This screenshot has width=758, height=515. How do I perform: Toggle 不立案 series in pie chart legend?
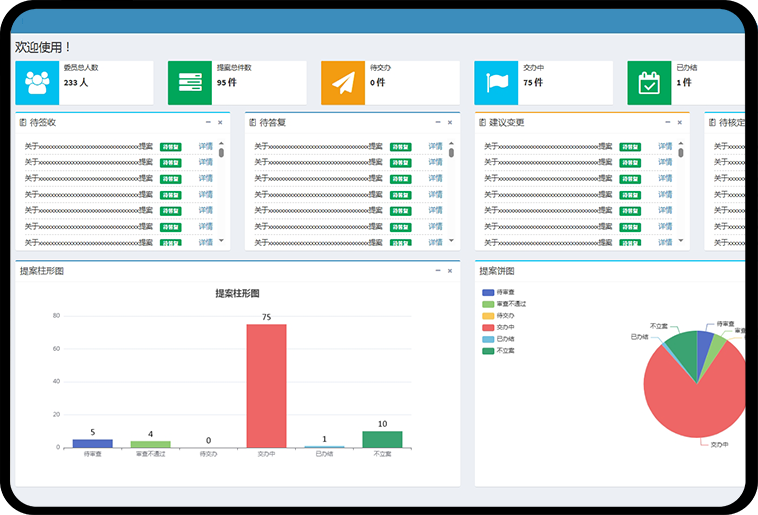[488, 351]
